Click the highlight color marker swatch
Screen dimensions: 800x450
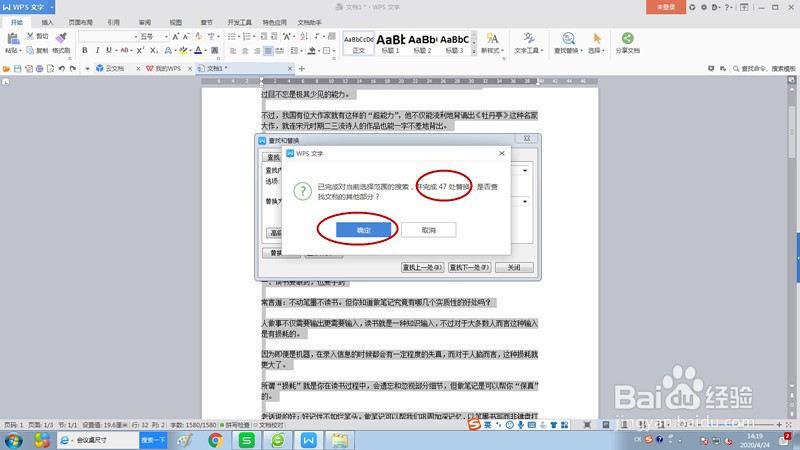coord(183,51)
